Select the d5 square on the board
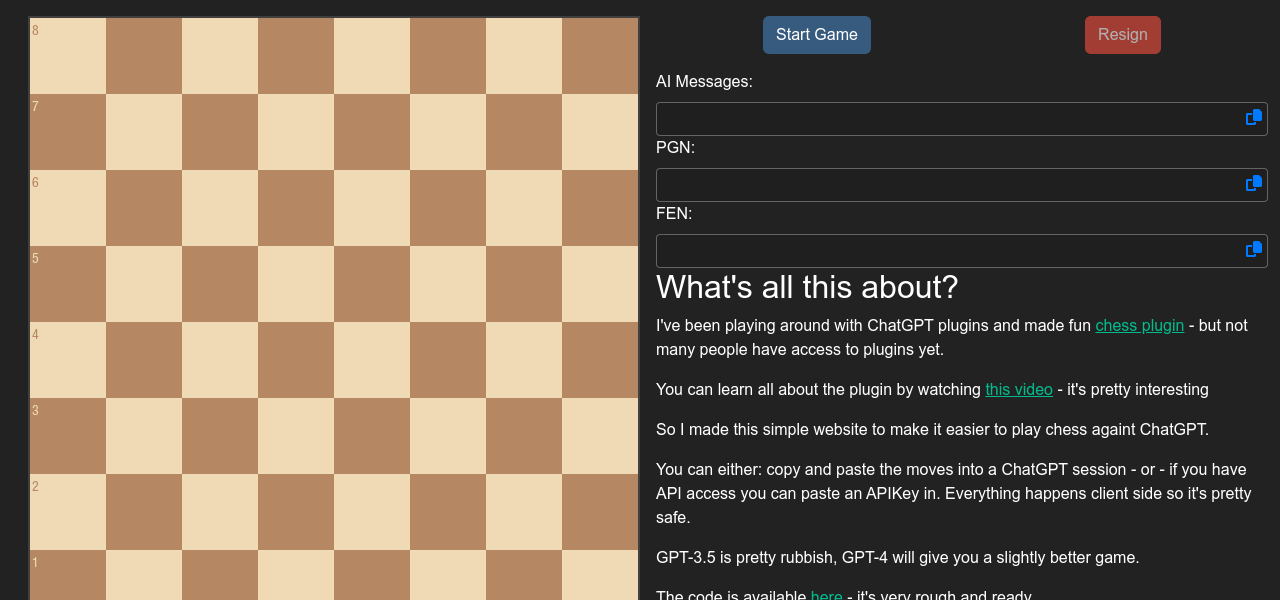The width and height of the screenshot is (1280, 600). pos(296,284)
